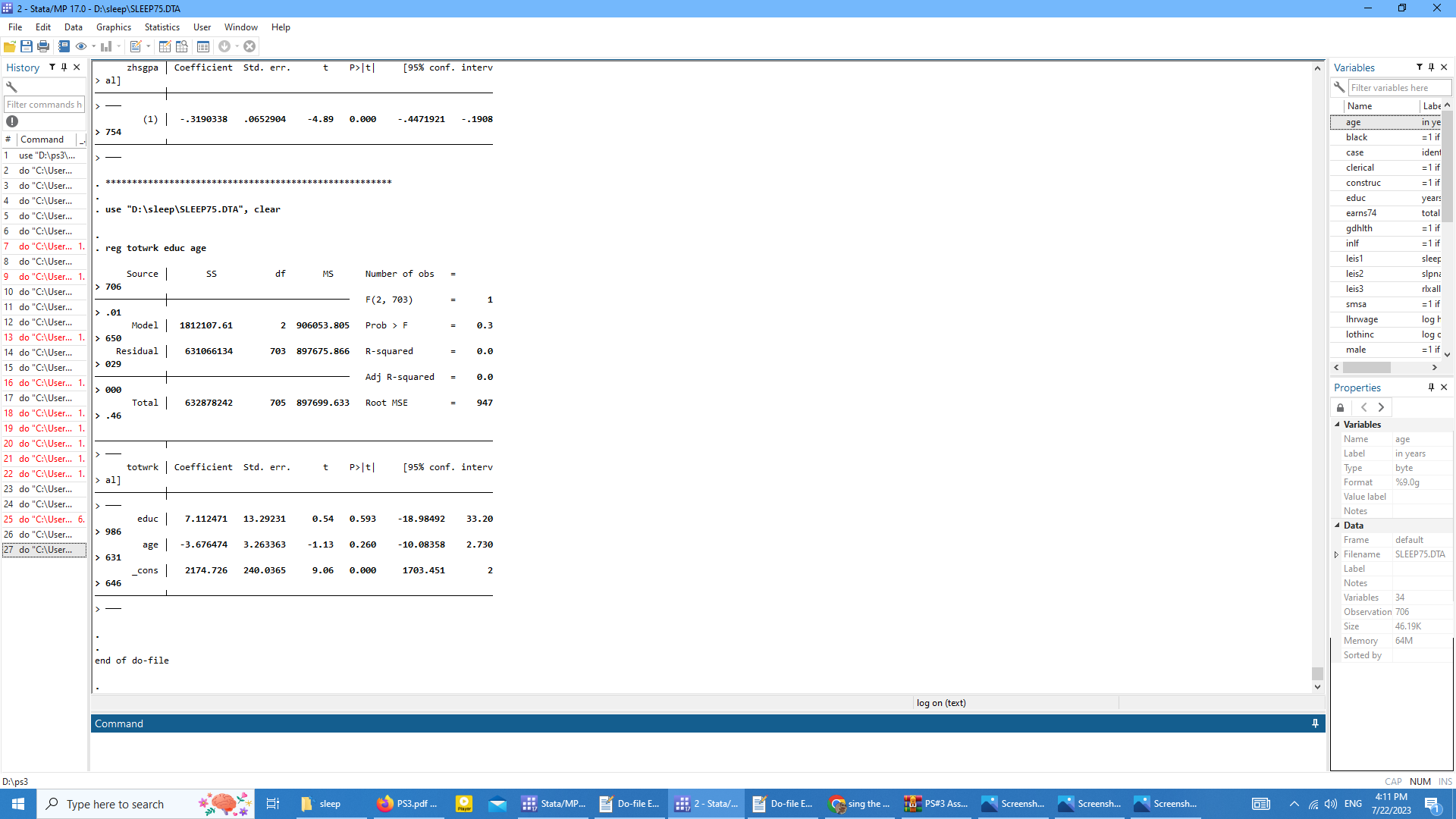Viewport: 1456px width, 819px height.
Task: Open the Data Browser icon
Action: [182, 46]
